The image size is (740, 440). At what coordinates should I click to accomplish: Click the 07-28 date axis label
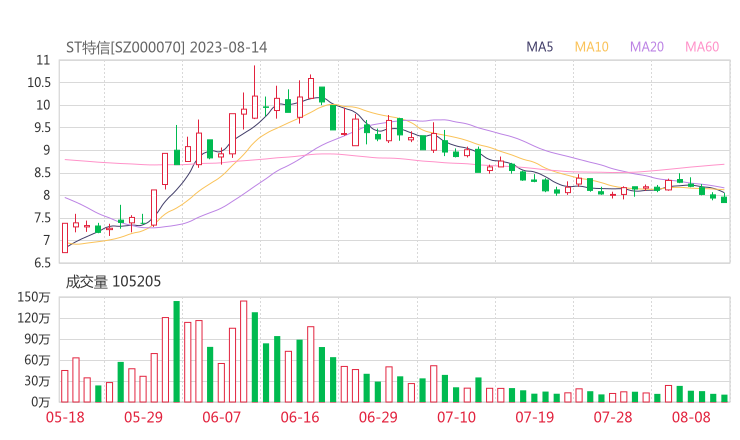pyautogui.click(x=613, y=417)
